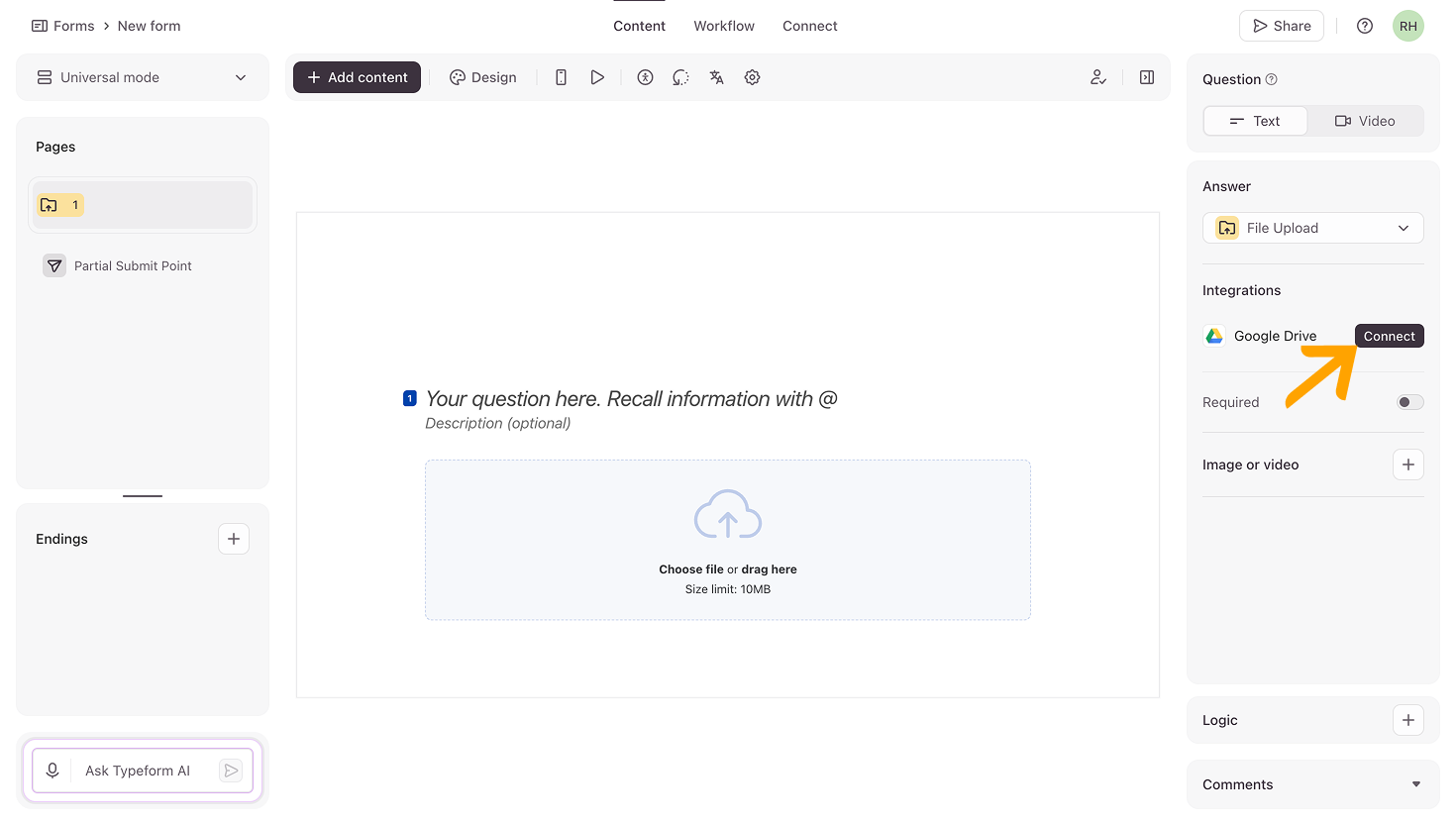This screenshot has width=1456, height=825.
Task: Open the RH user avatar
Action: click(x=1408, y=26)
